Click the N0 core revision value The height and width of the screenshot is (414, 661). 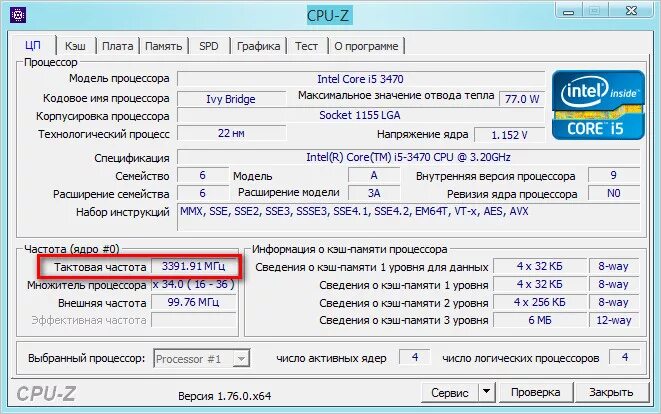click(614, 193)
